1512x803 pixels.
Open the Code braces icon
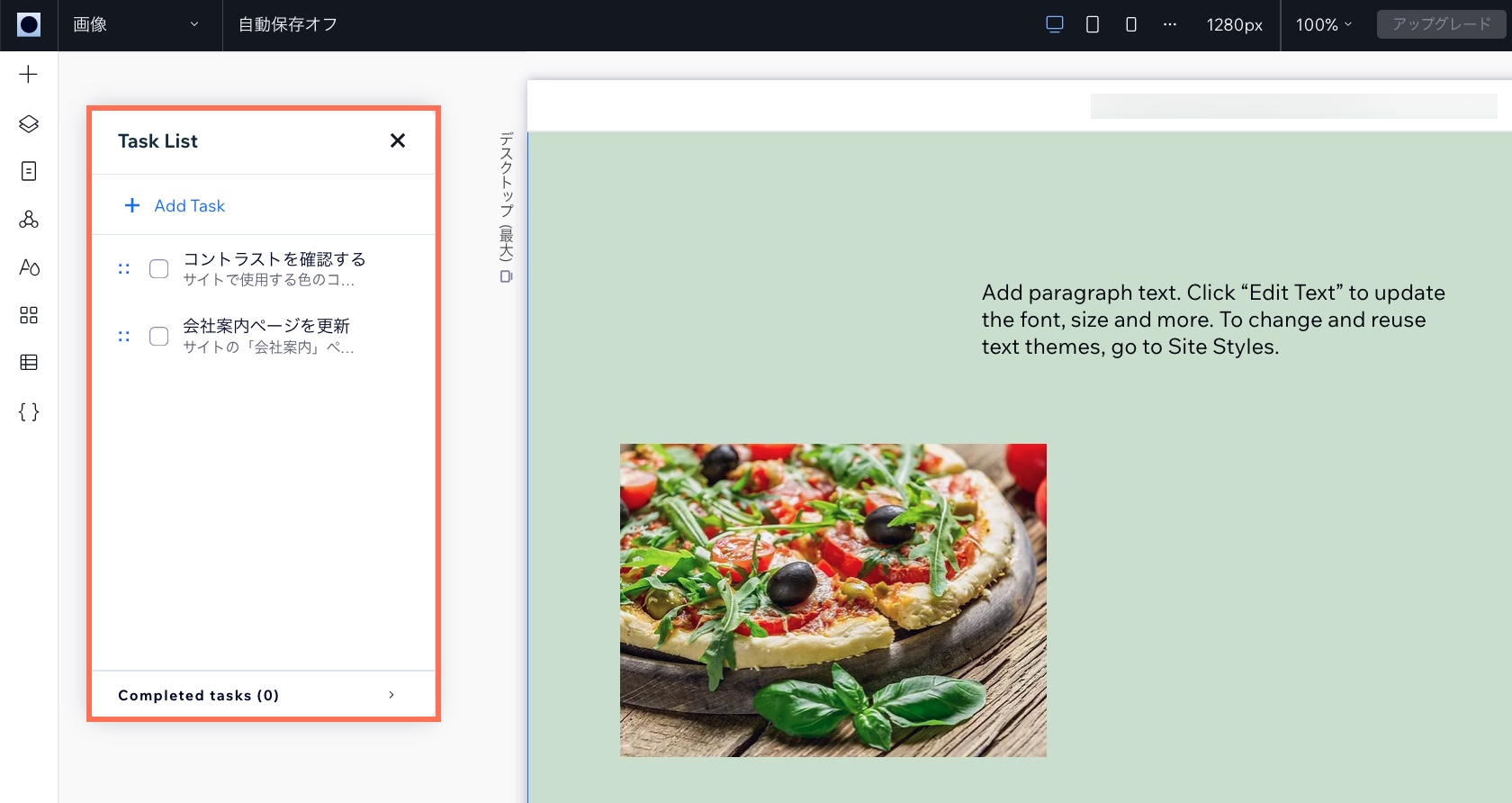click(29, 411)
